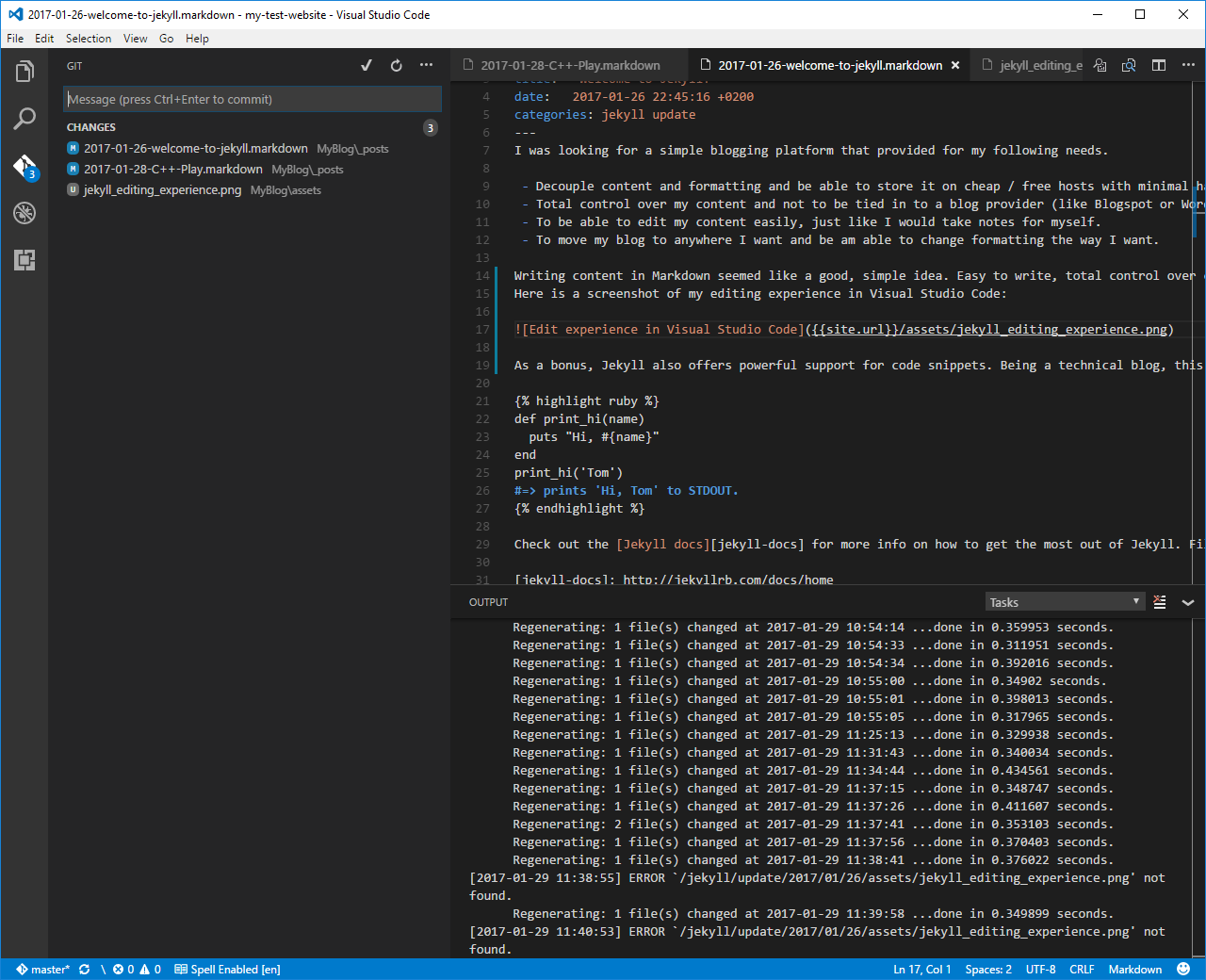Click the GIT panel title
Image resolution: width=1206 pixels, height=980 pixels.
point(74,66)
